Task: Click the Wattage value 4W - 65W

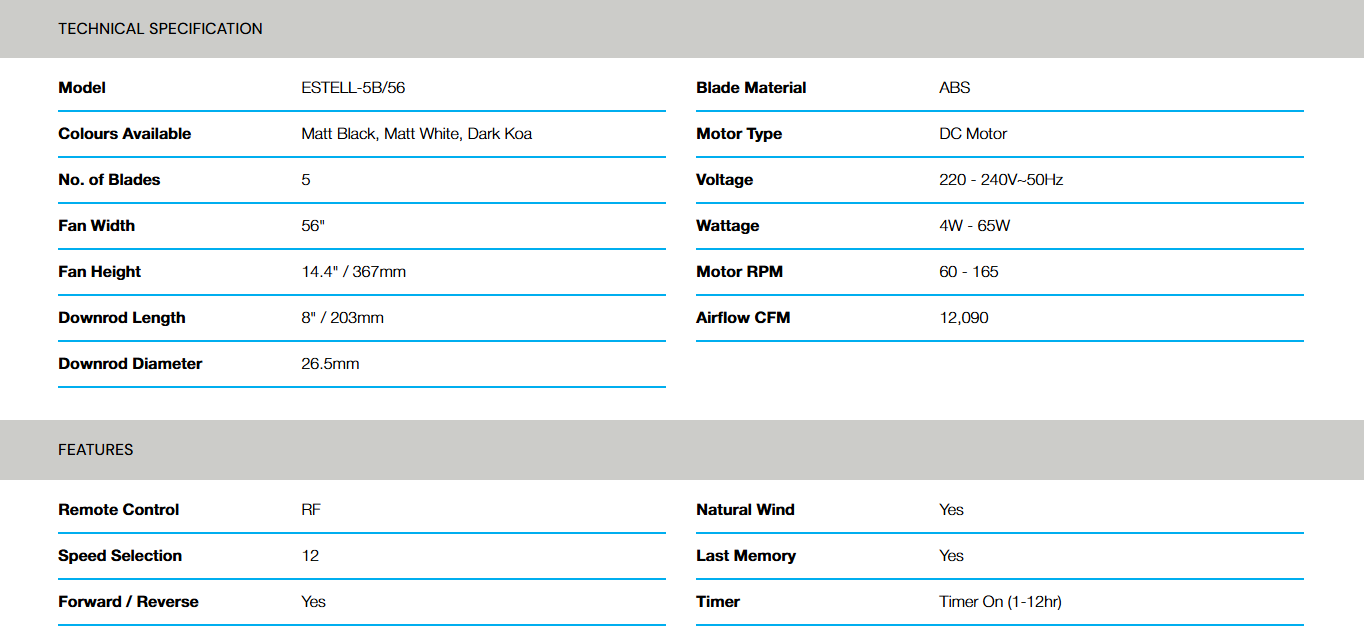Action: click(x=975, y=226)
